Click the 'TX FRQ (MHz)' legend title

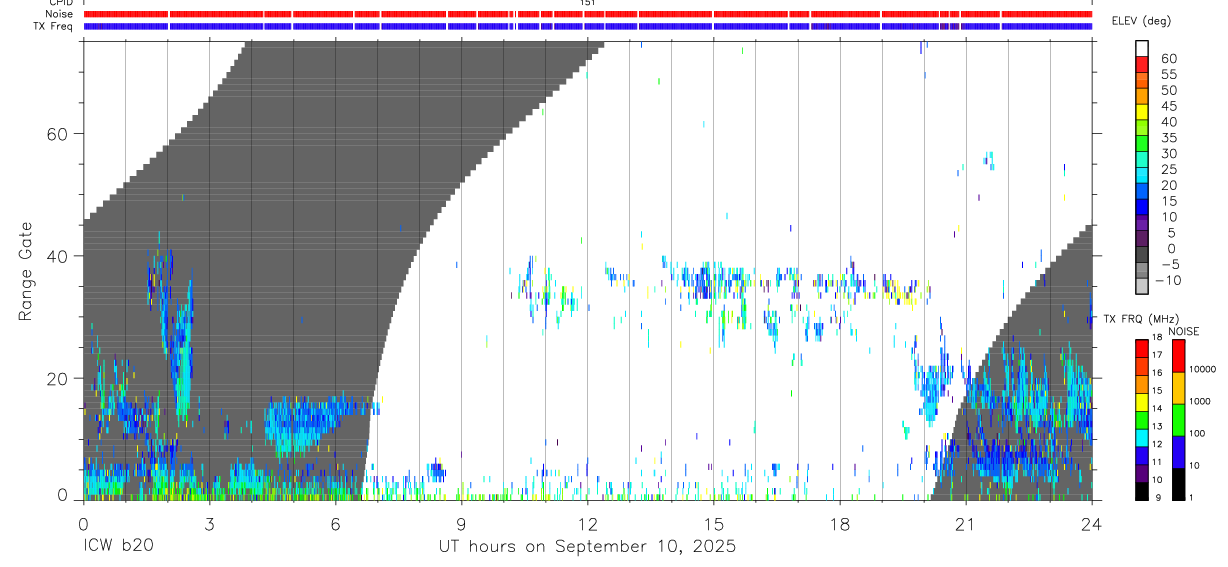pyautogui.click(x=1139, y=319)
